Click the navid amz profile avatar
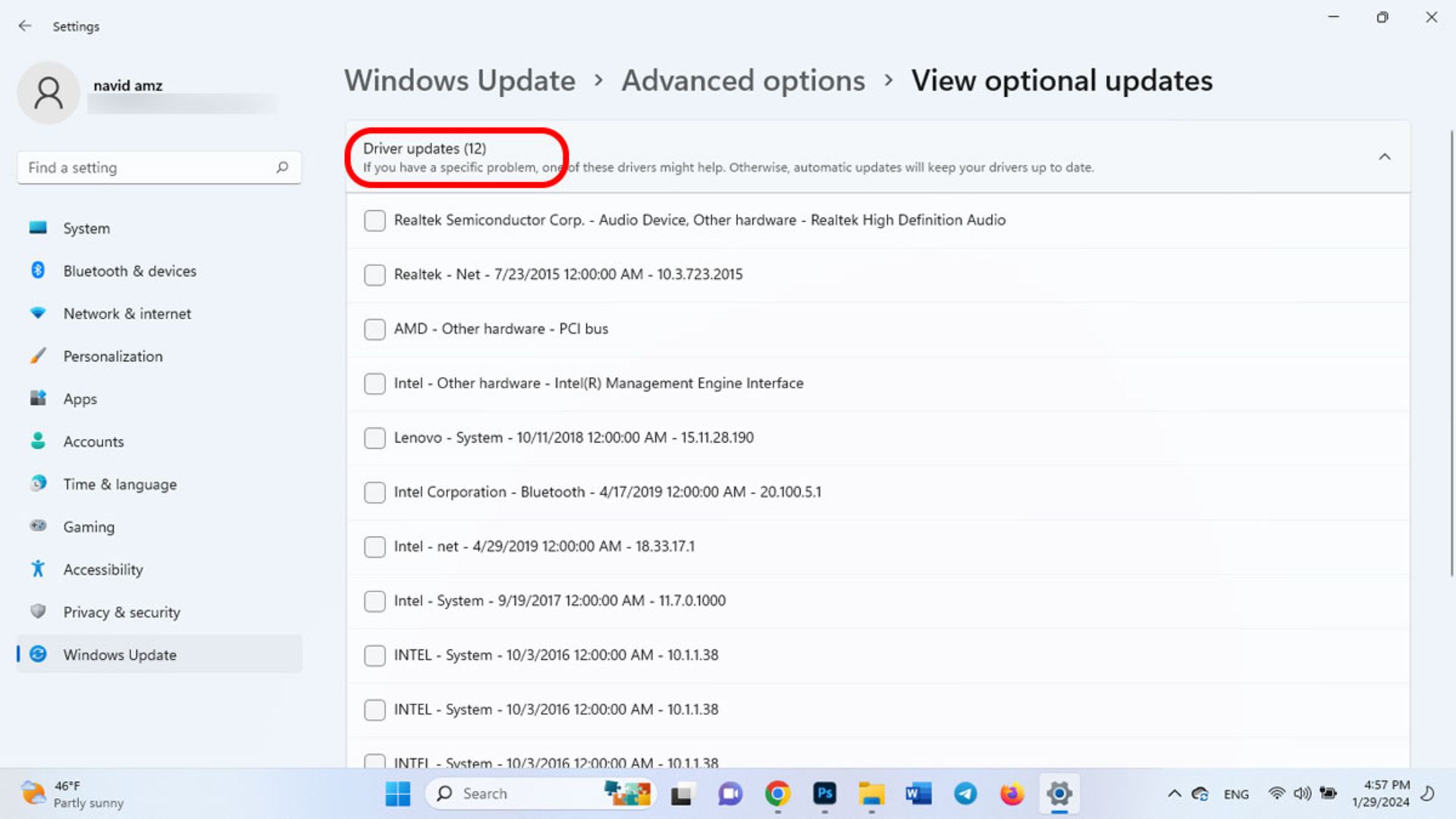Image resolution: width=1456 pixels, height=819 pixels. [x=49, y=93]
